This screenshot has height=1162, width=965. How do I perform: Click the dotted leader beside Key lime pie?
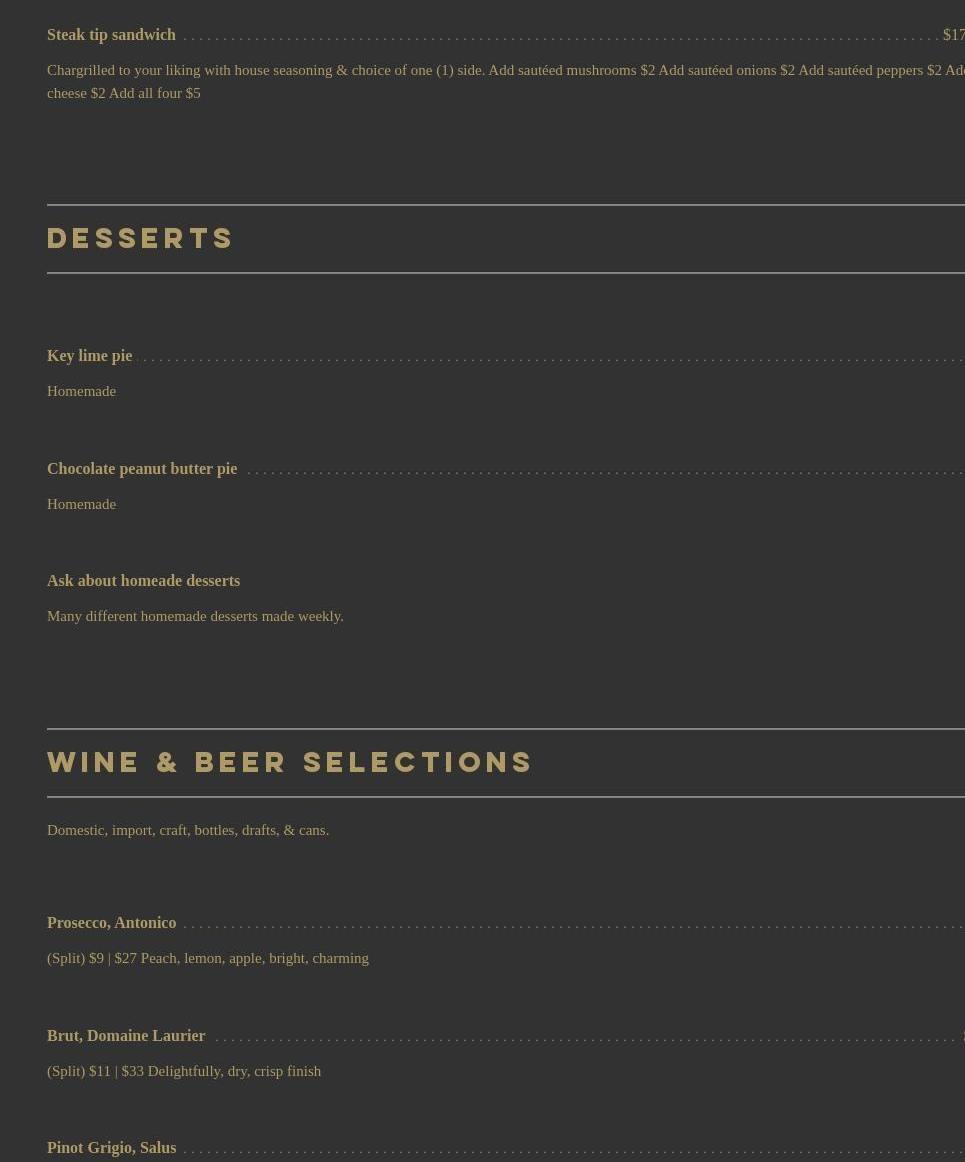550,358
